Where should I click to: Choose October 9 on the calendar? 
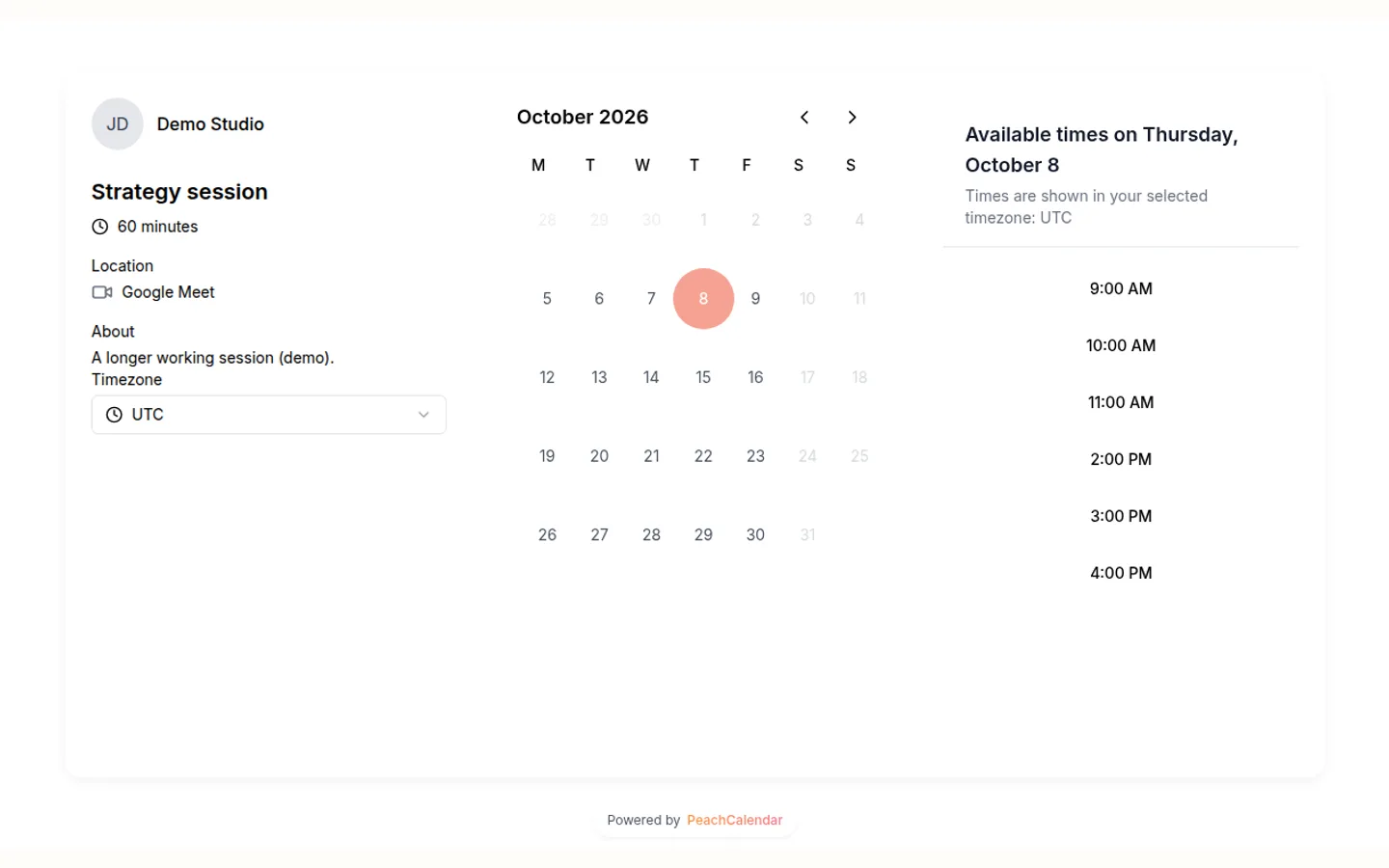click(755, 299)
